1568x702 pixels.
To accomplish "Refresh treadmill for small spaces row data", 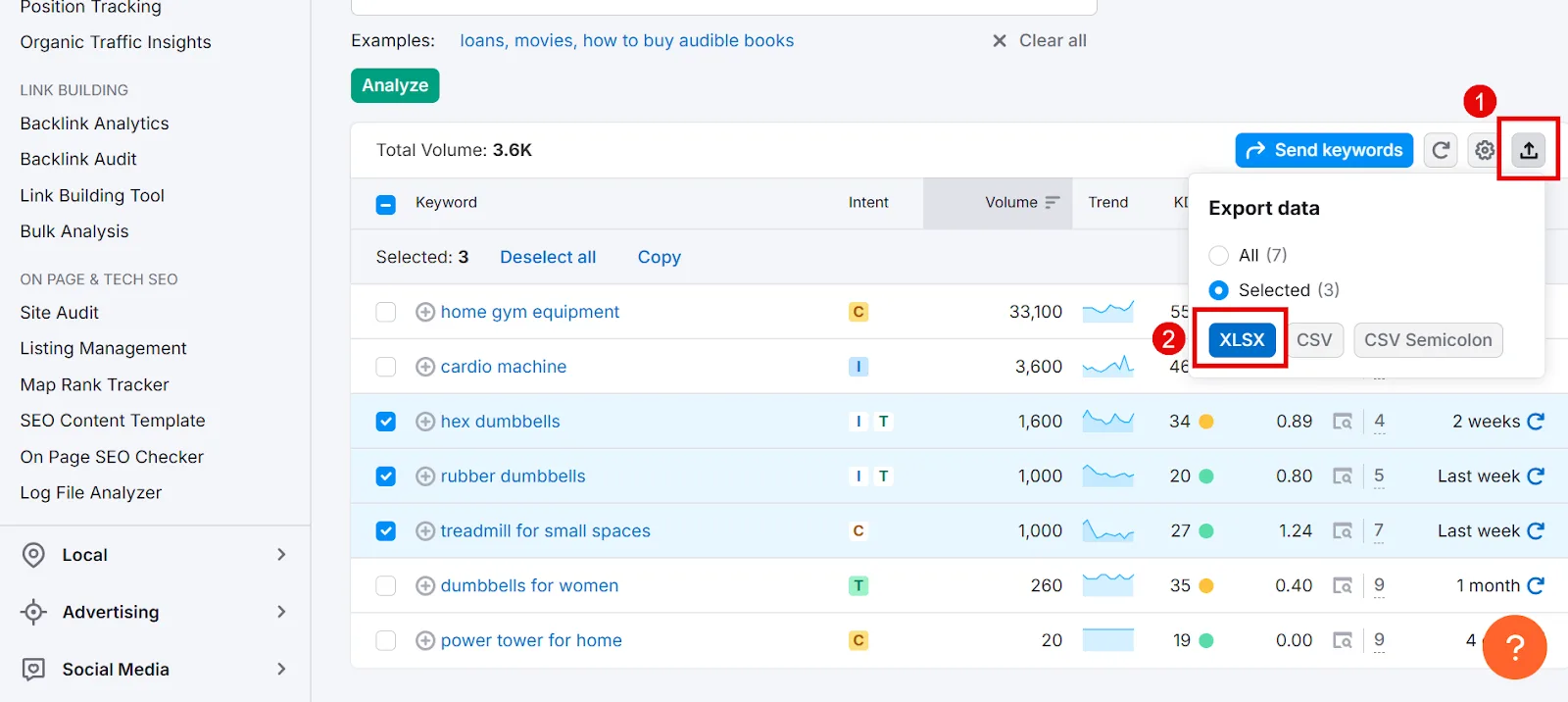I will pos(1536,530).
